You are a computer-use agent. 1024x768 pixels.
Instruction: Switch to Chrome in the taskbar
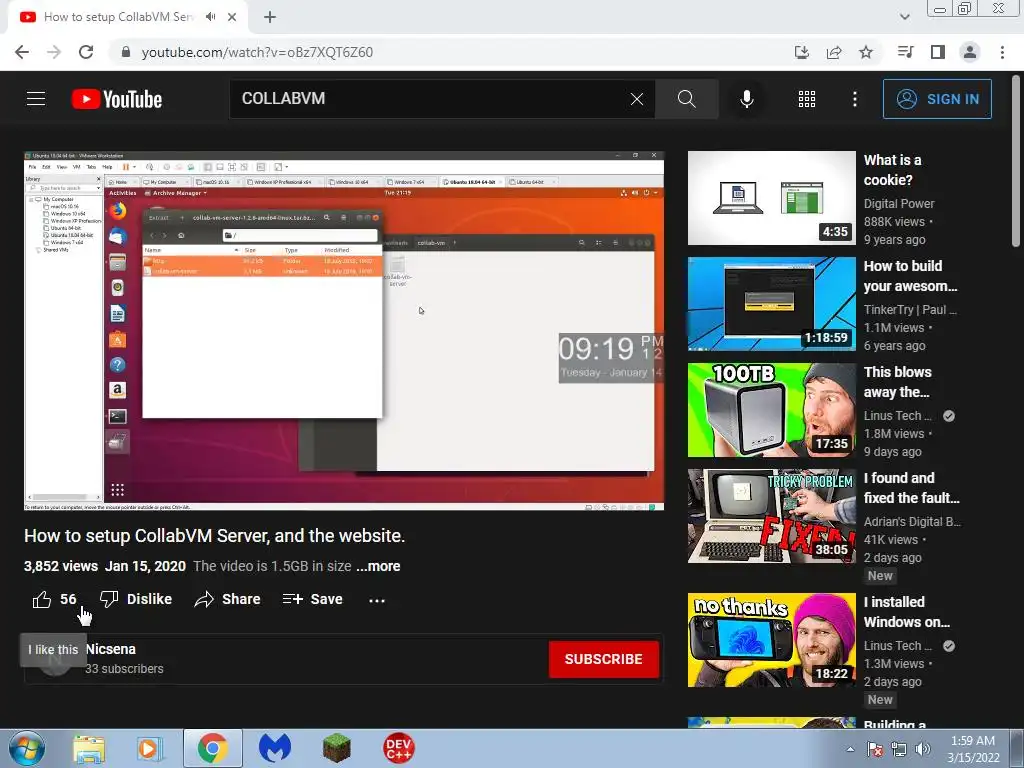212,748
